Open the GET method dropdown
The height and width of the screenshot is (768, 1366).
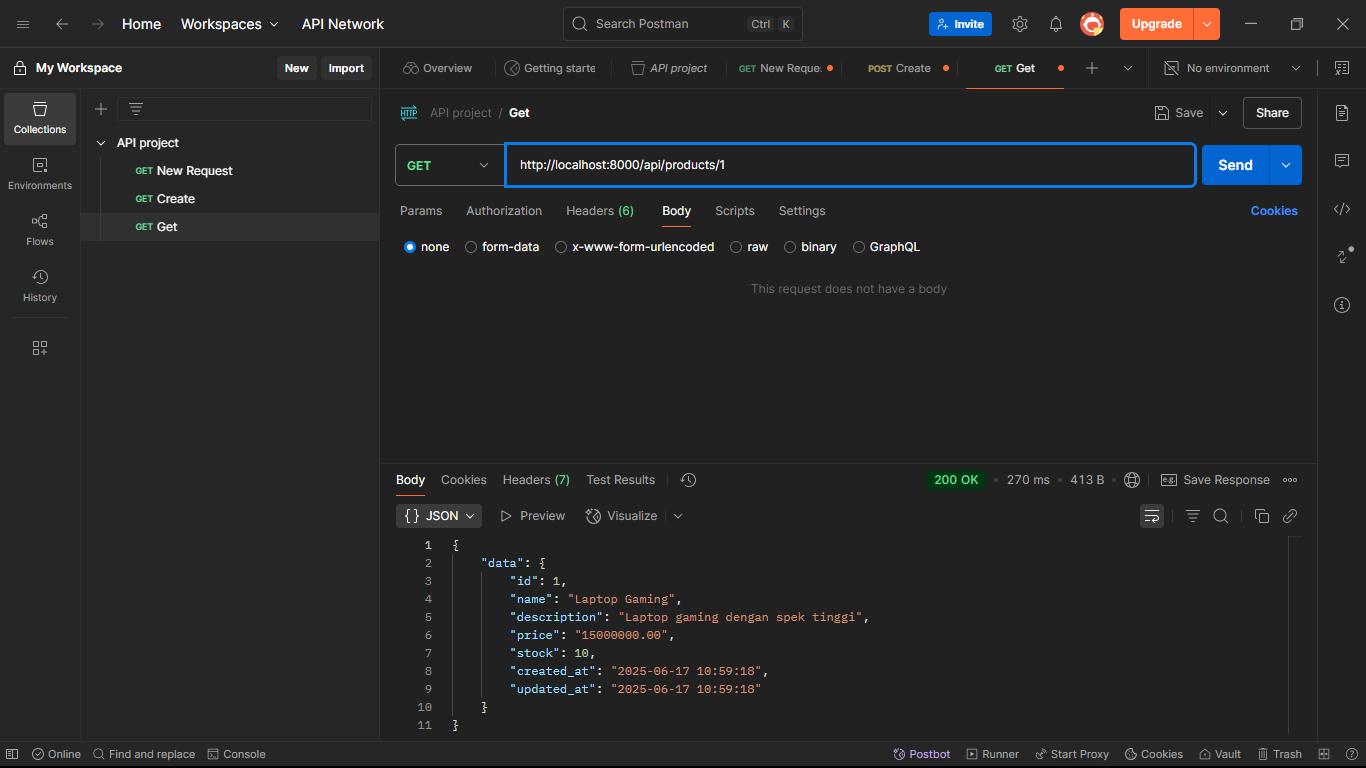449,165
